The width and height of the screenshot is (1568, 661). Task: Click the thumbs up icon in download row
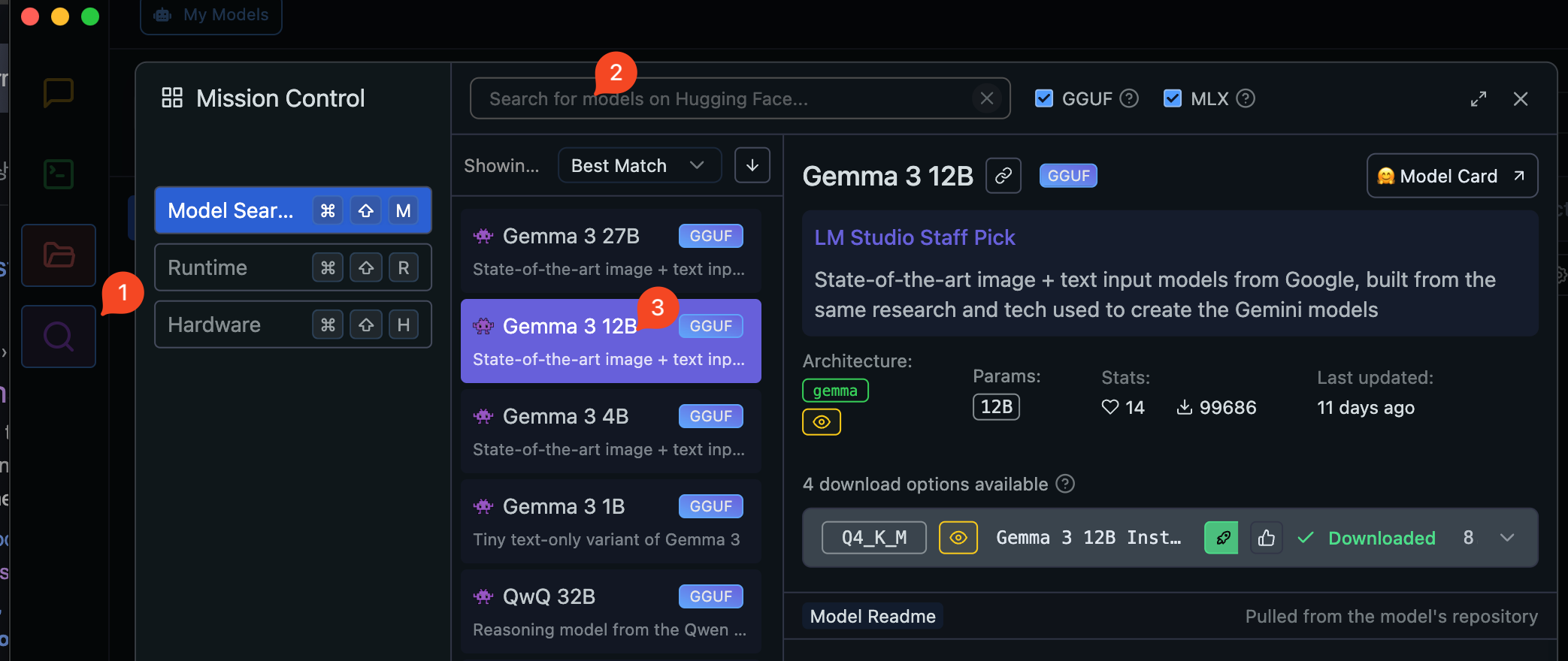pos(1267,538)
